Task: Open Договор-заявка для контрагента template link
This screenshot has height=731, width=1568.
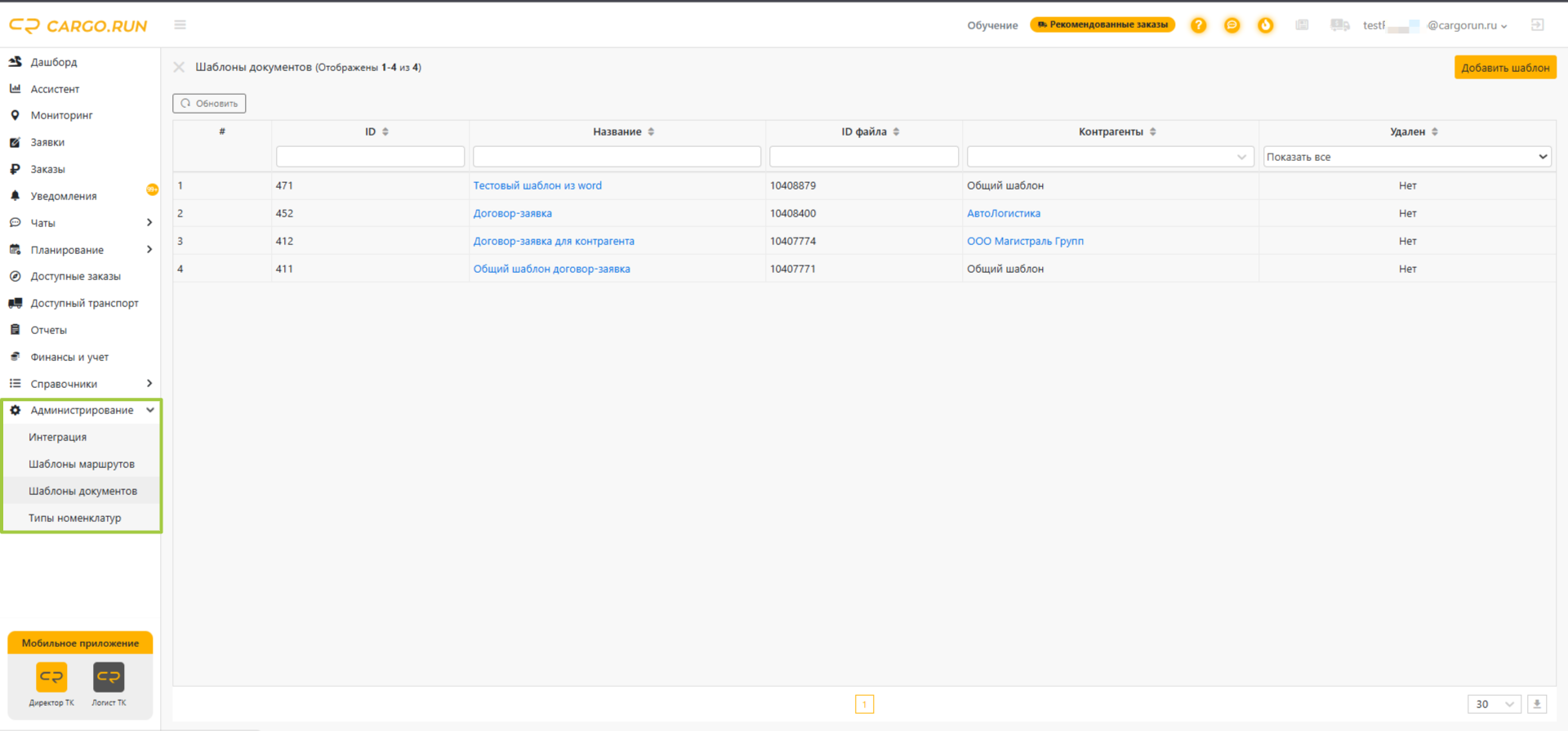Action: point(554,241)
